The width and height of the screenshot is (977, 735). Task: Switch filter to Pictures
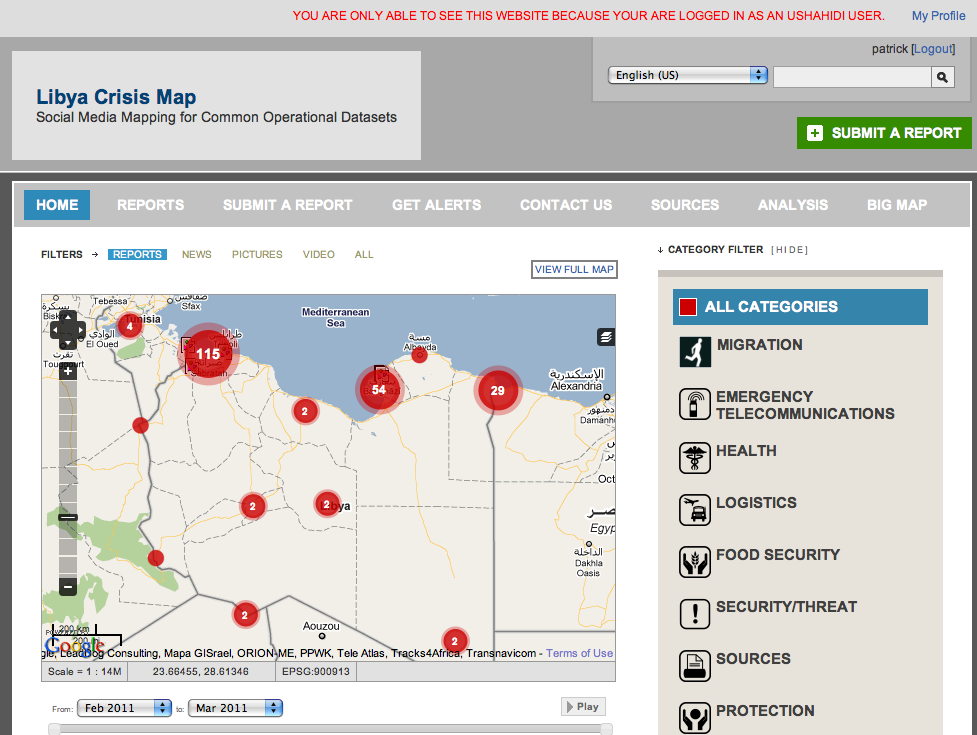pyautogui.click(x=257, y=254)
